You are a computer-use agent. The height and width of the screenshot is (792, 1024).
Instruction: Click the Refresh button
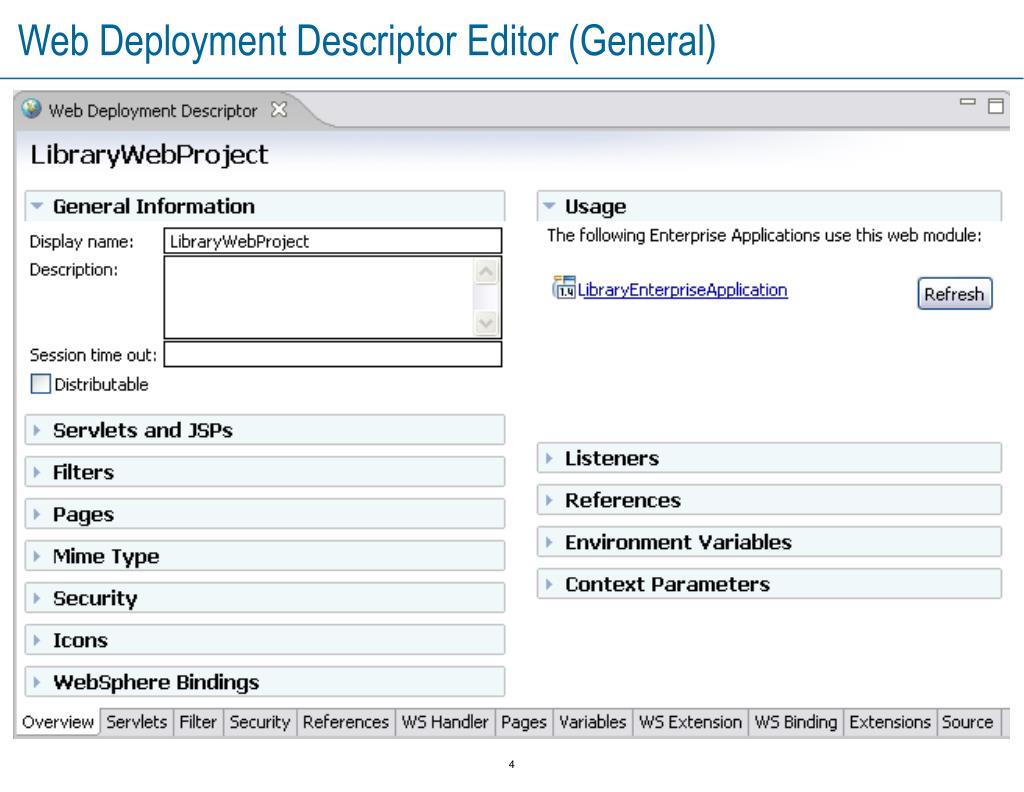(x=954, y=294)
